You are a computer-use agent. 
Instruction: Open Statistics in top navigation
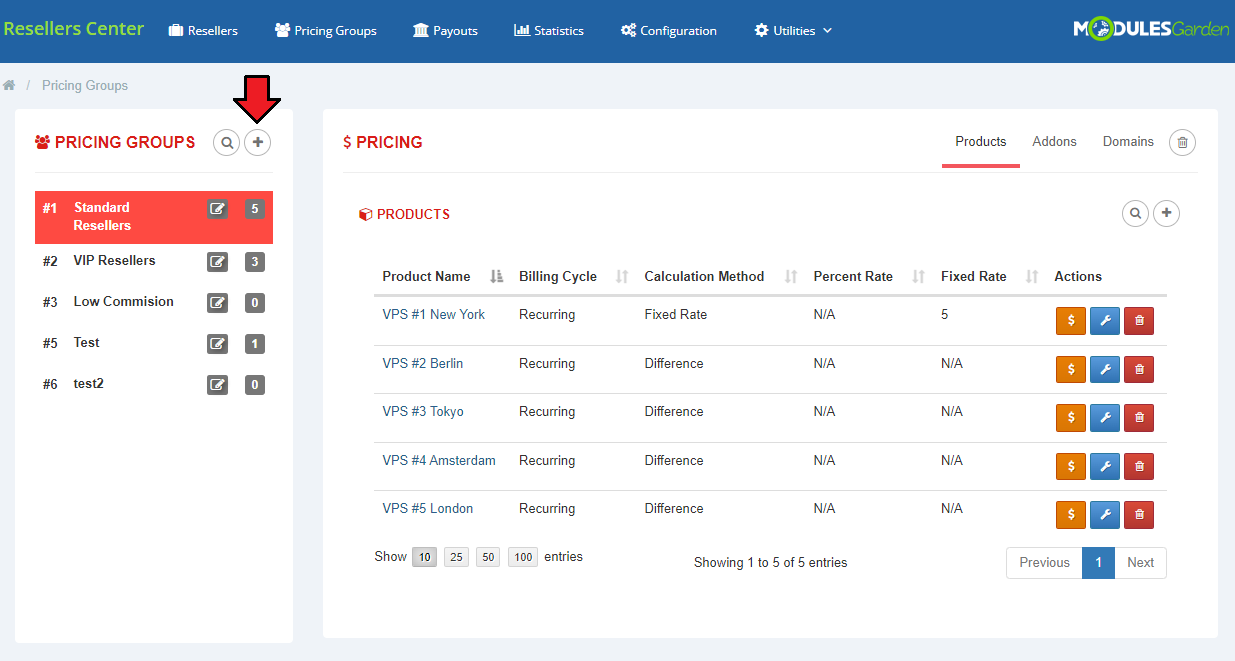[549, 31]
